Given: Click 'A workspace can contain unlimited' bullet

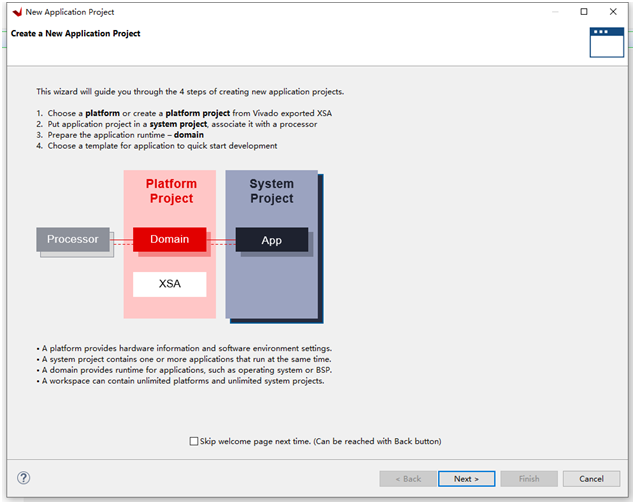Looking at the screenshot, I should [180, 381].
